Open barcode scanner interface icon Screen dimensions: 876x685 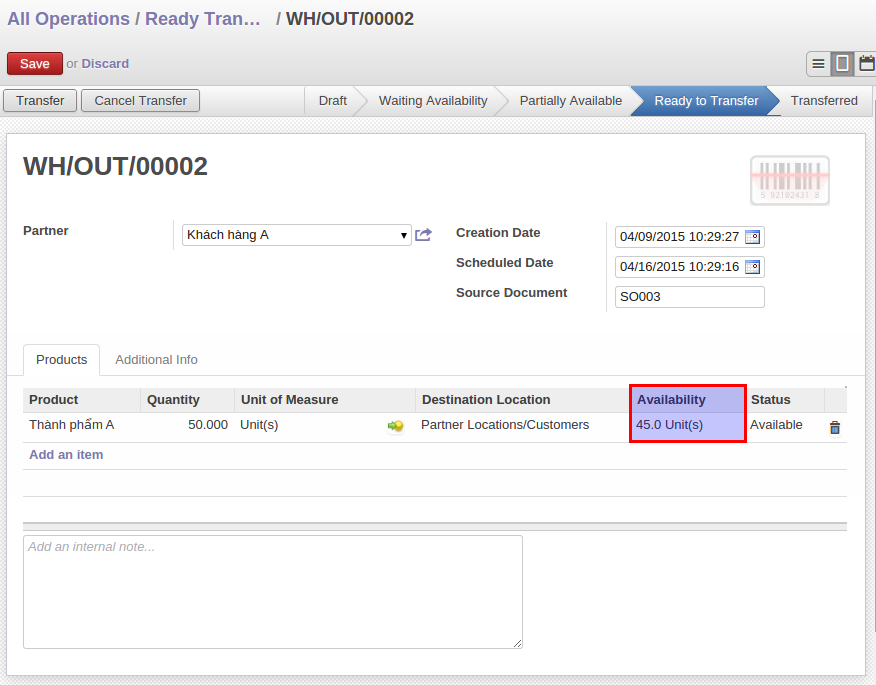[x=789, y=180]
